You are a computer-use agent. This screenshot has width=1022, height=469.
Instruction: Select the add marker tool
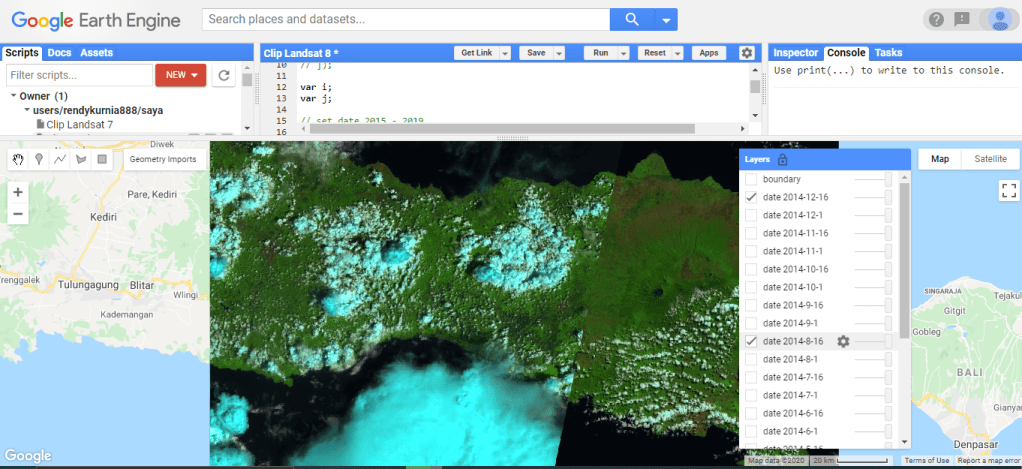pyautogui.click(x=38, y=159)
